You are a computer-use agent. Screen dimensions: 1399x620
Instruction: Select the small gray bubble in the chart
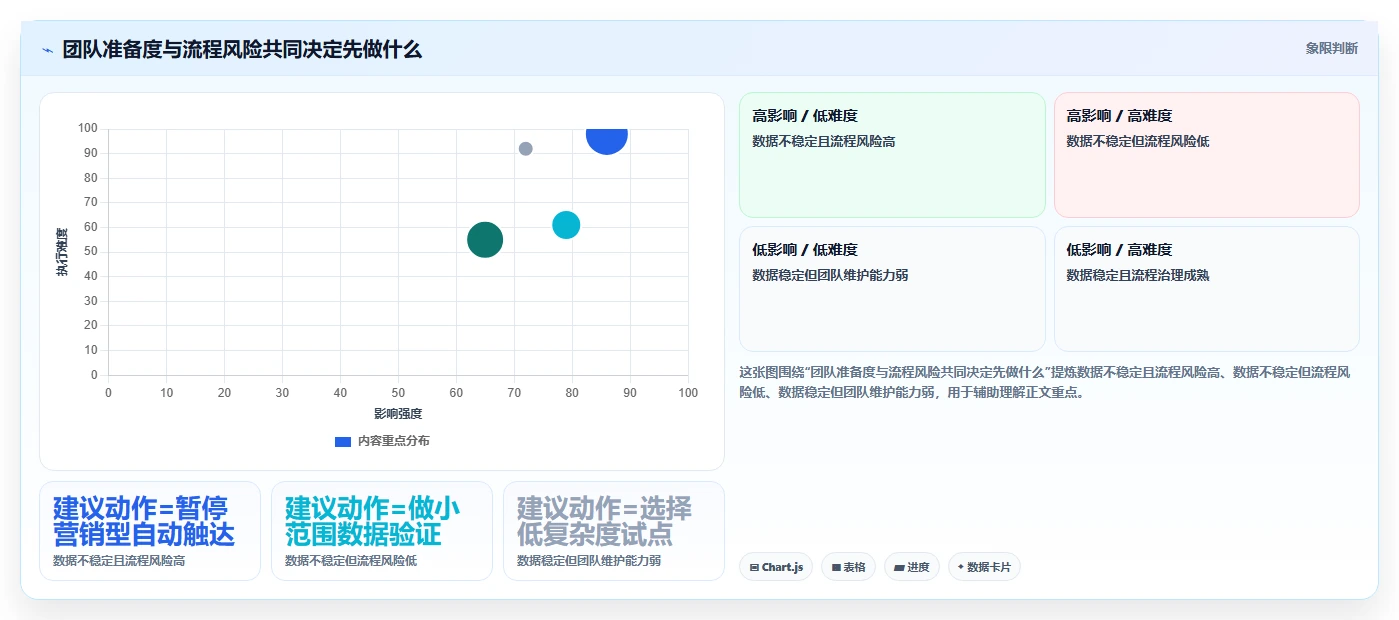(526, 148)
